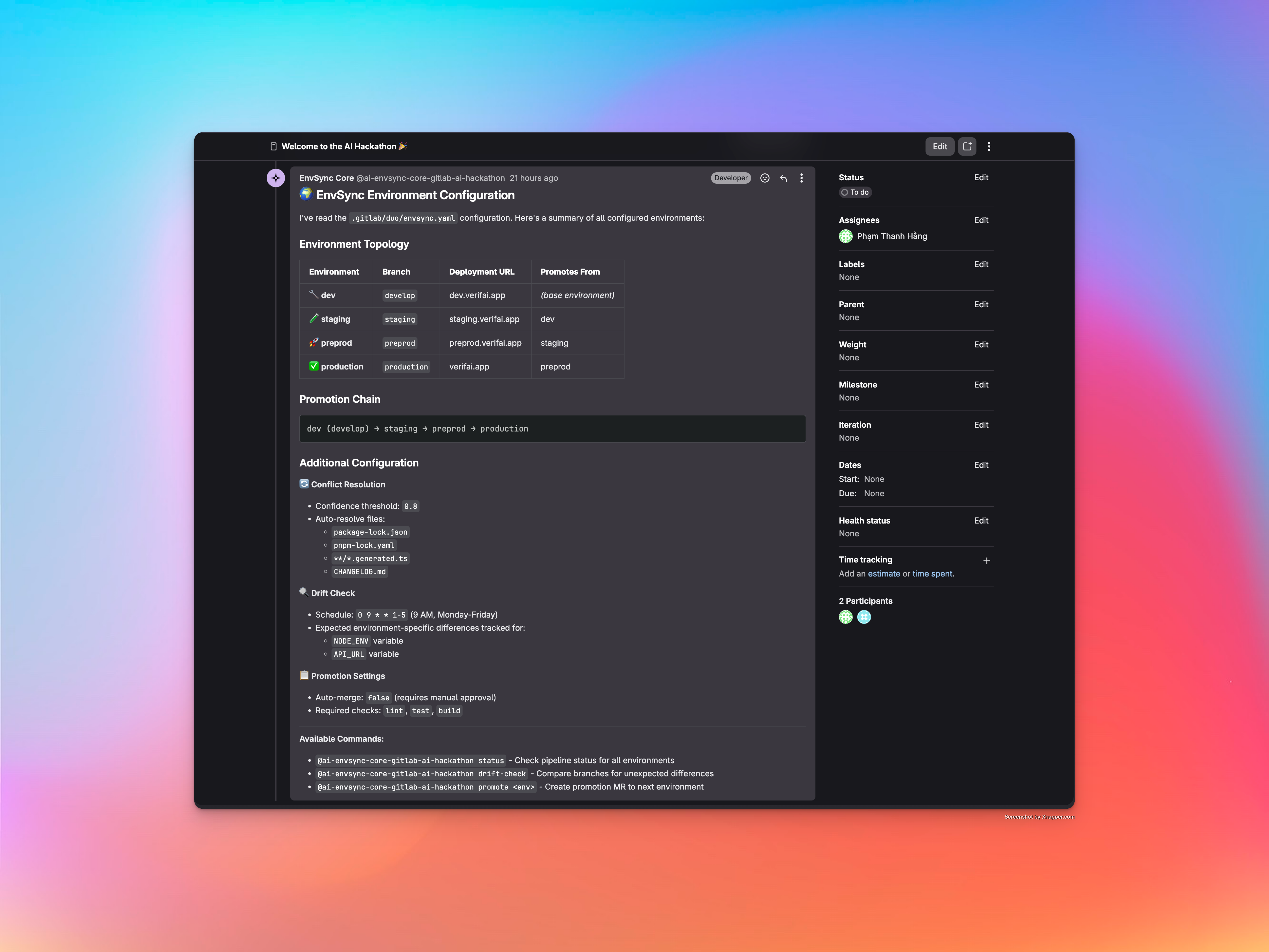Click the EnvSync Core sparkle avatar

tap(276, 178)
